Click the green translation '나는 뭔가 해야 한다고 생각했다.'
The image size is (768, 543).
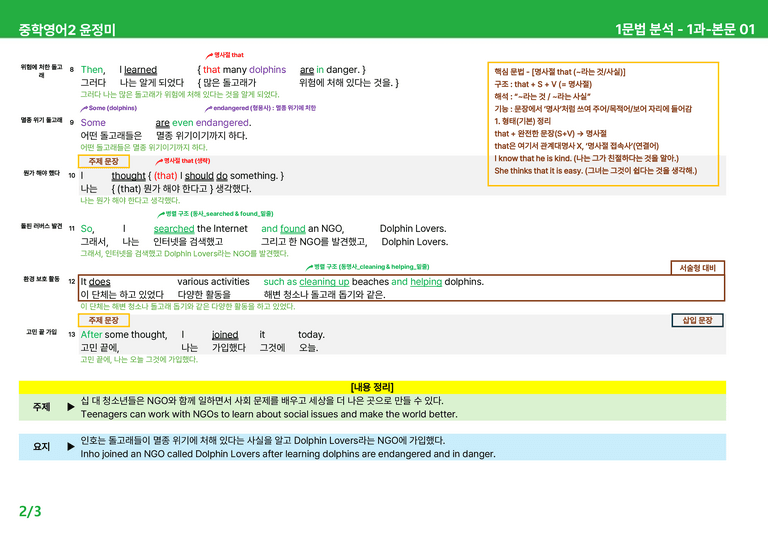[130, 200]
